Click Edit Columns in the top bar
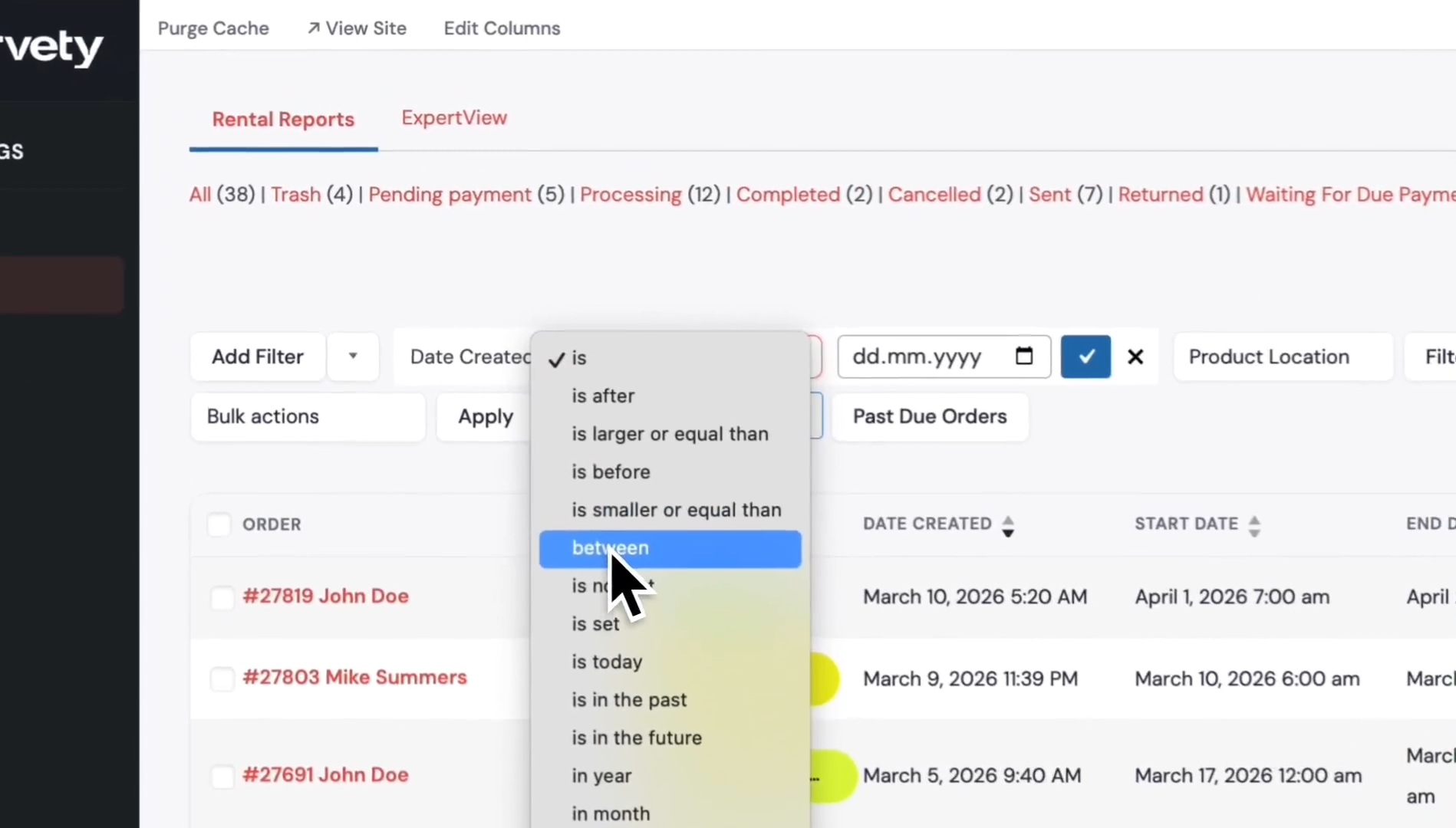 pos(502,28)
